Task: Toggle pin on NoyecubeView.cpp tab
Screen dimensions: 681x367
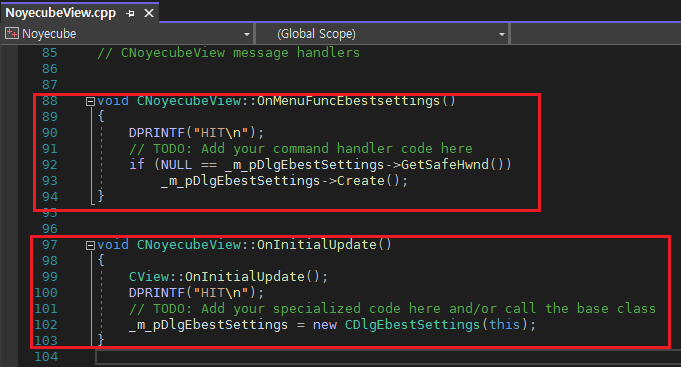Action: (130, 13)
